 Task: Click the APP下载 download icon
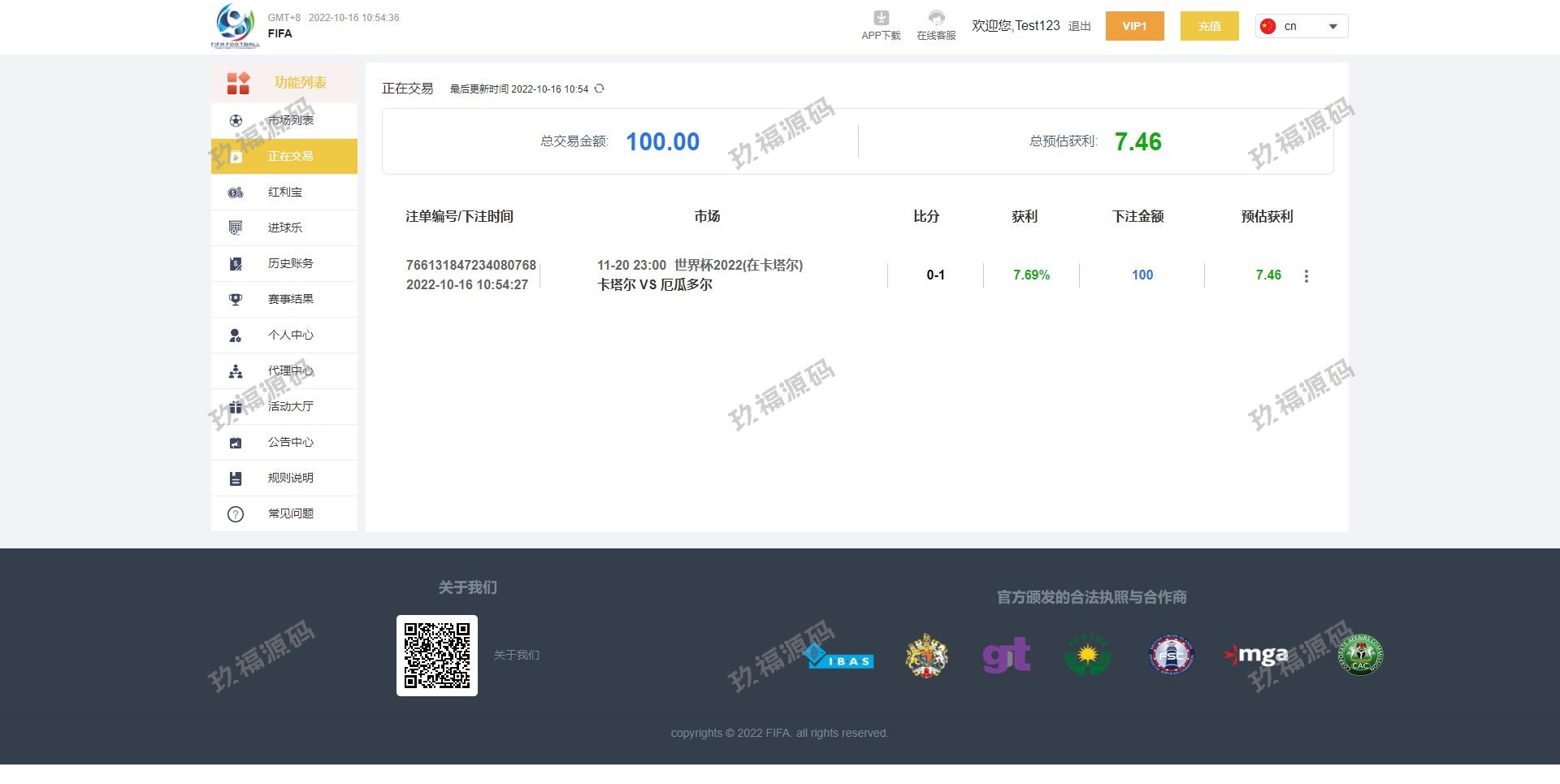pyautogui.click(x=881, y=19)
